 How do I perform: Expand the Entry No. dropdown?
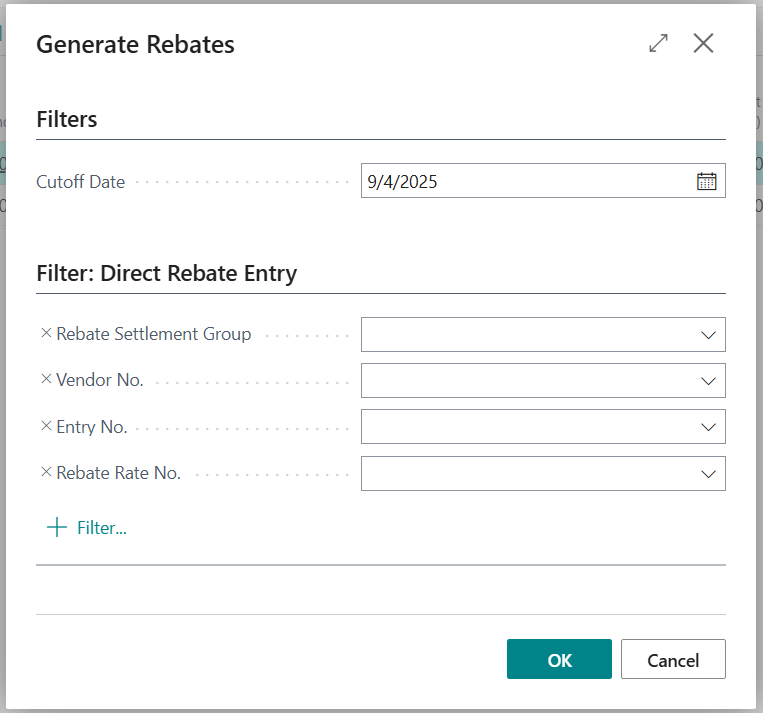pos(708,427)
